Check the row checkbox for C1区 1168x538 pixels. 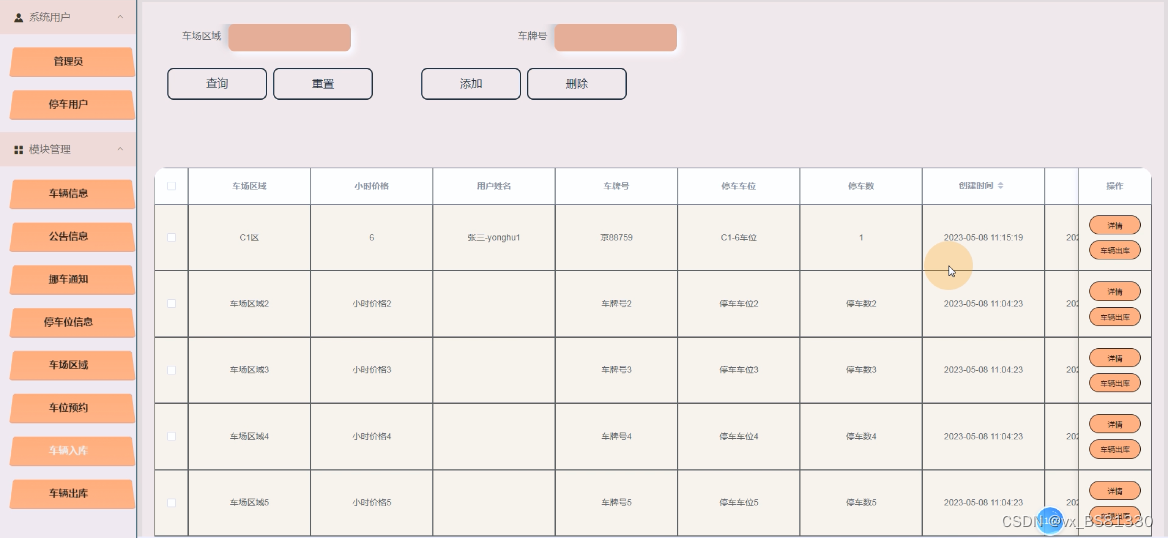171,238
